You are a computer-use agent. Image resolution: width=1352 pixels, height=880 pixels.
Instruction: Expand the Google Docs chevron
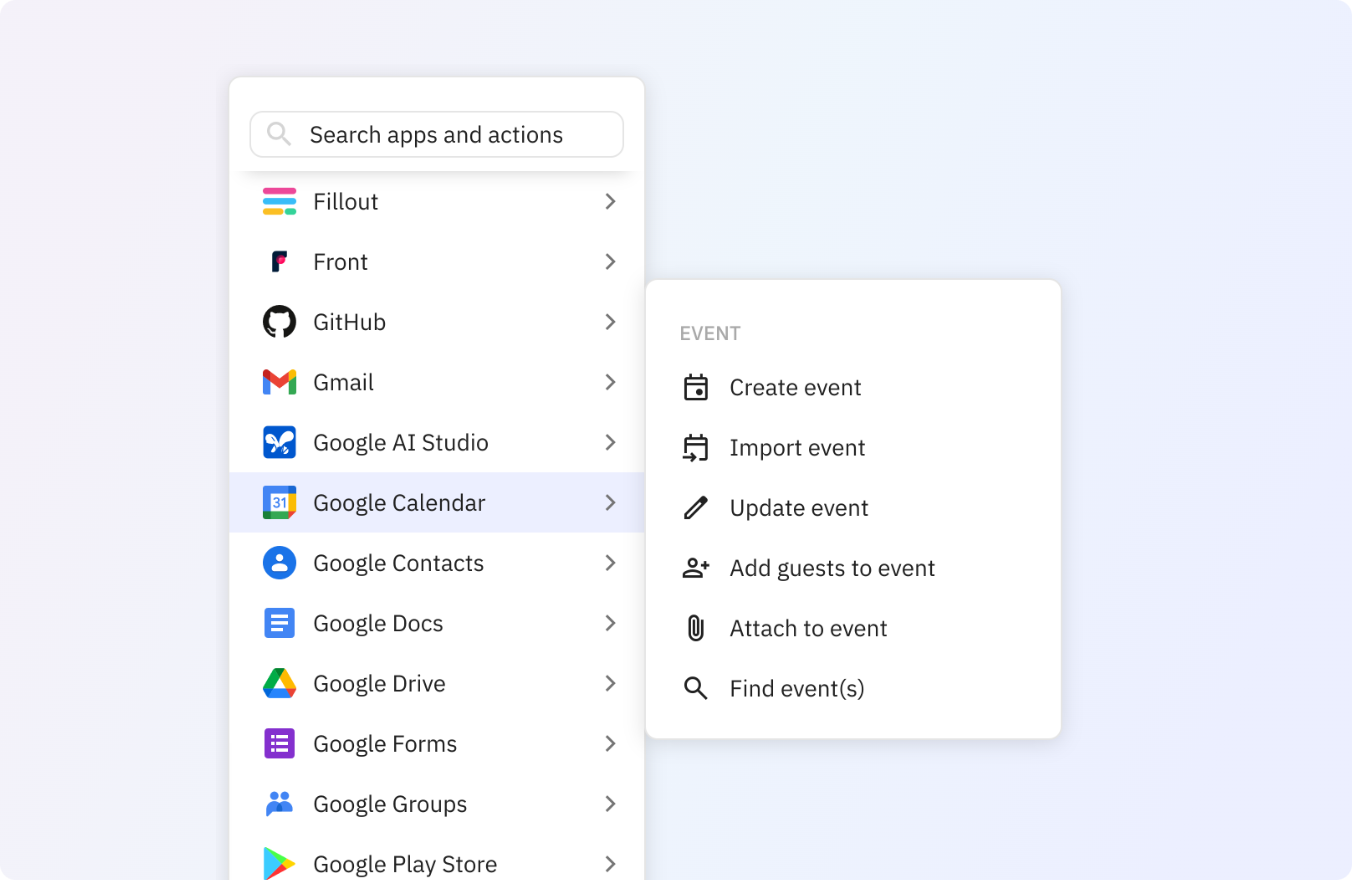(x=610, y=623)
